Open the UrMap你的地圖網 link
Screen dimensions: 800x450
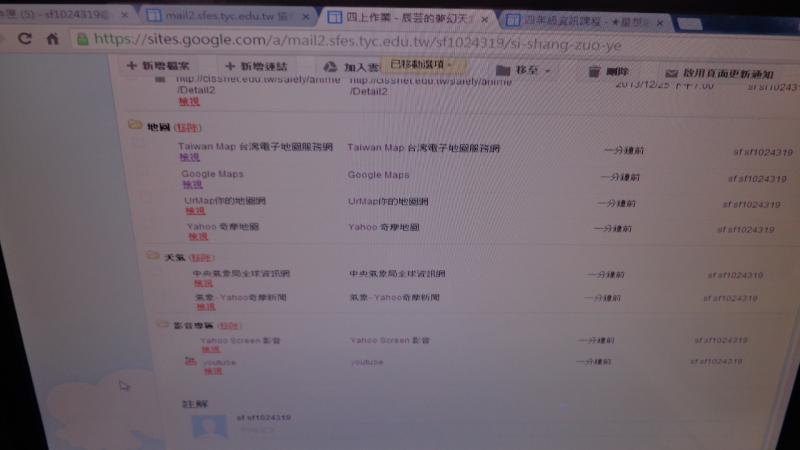225,201
